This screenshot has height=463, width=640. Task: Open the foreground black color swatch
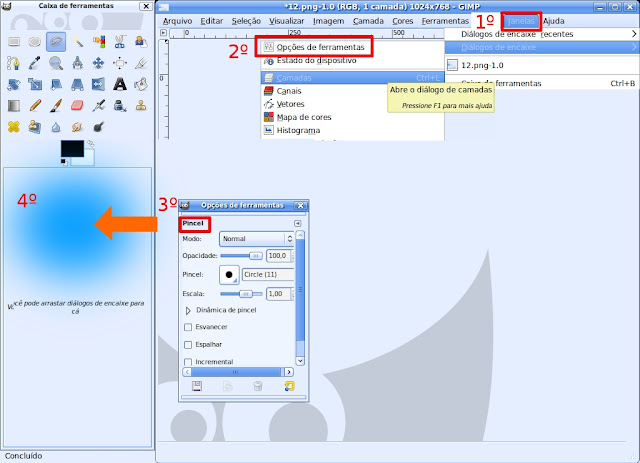point(72,149)
